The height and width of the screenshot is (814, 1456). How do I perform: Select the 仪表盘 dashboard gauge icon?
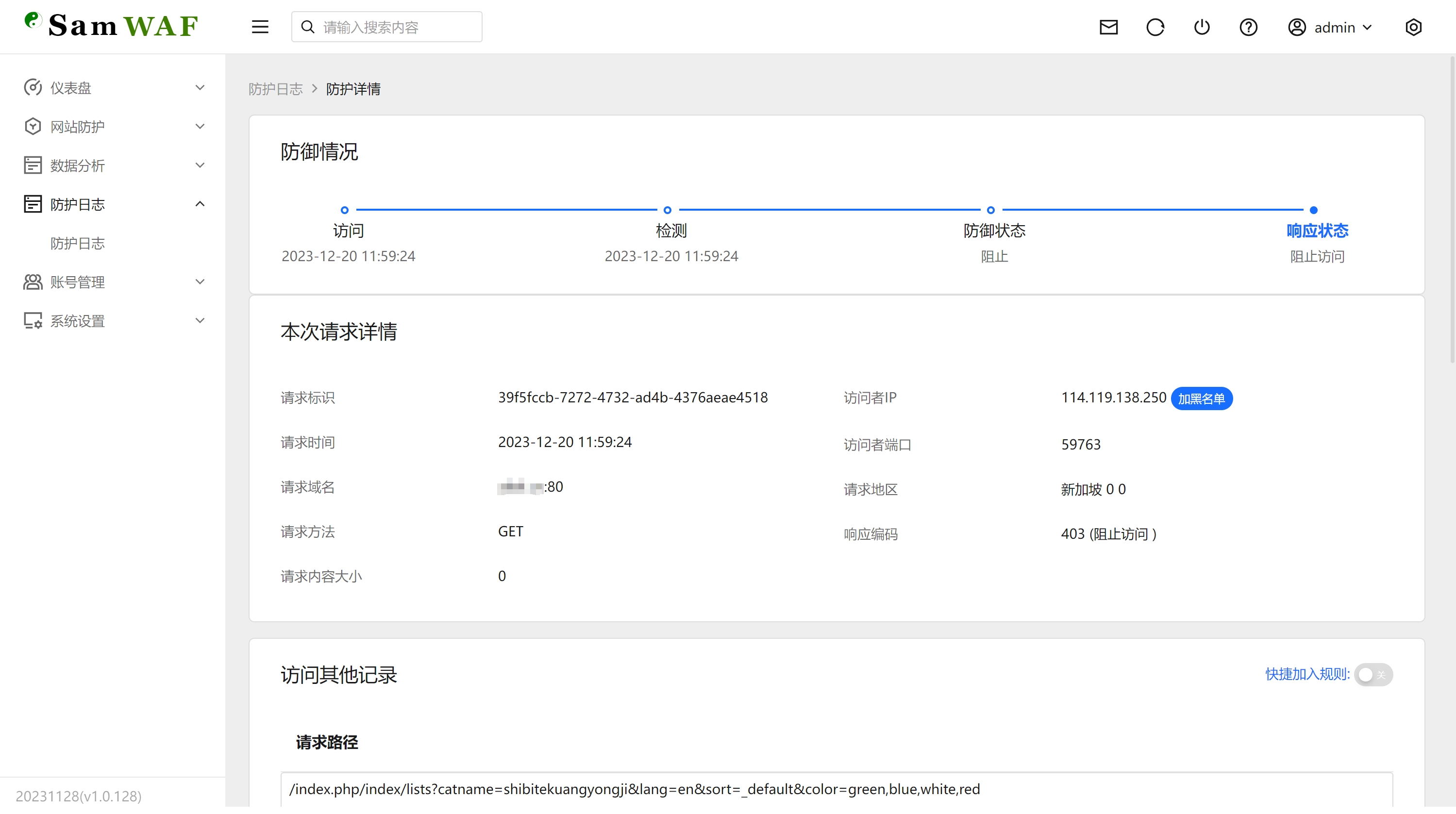pos(32,87)
